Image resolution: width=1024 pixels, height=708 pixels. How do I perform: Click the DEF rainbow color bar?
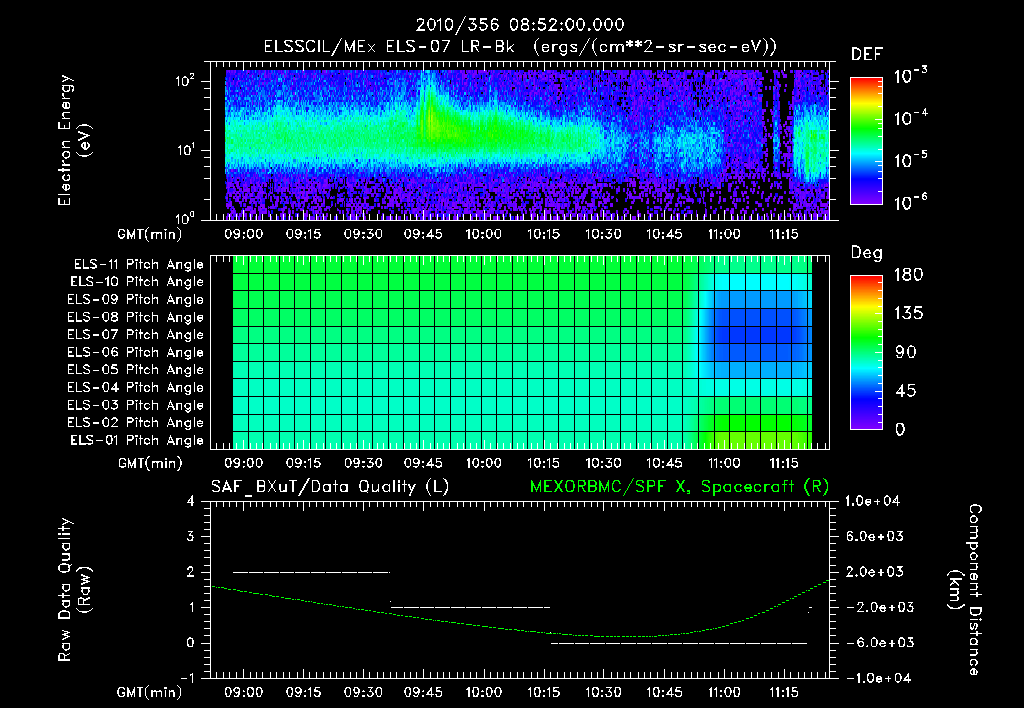tap(866, 141)
